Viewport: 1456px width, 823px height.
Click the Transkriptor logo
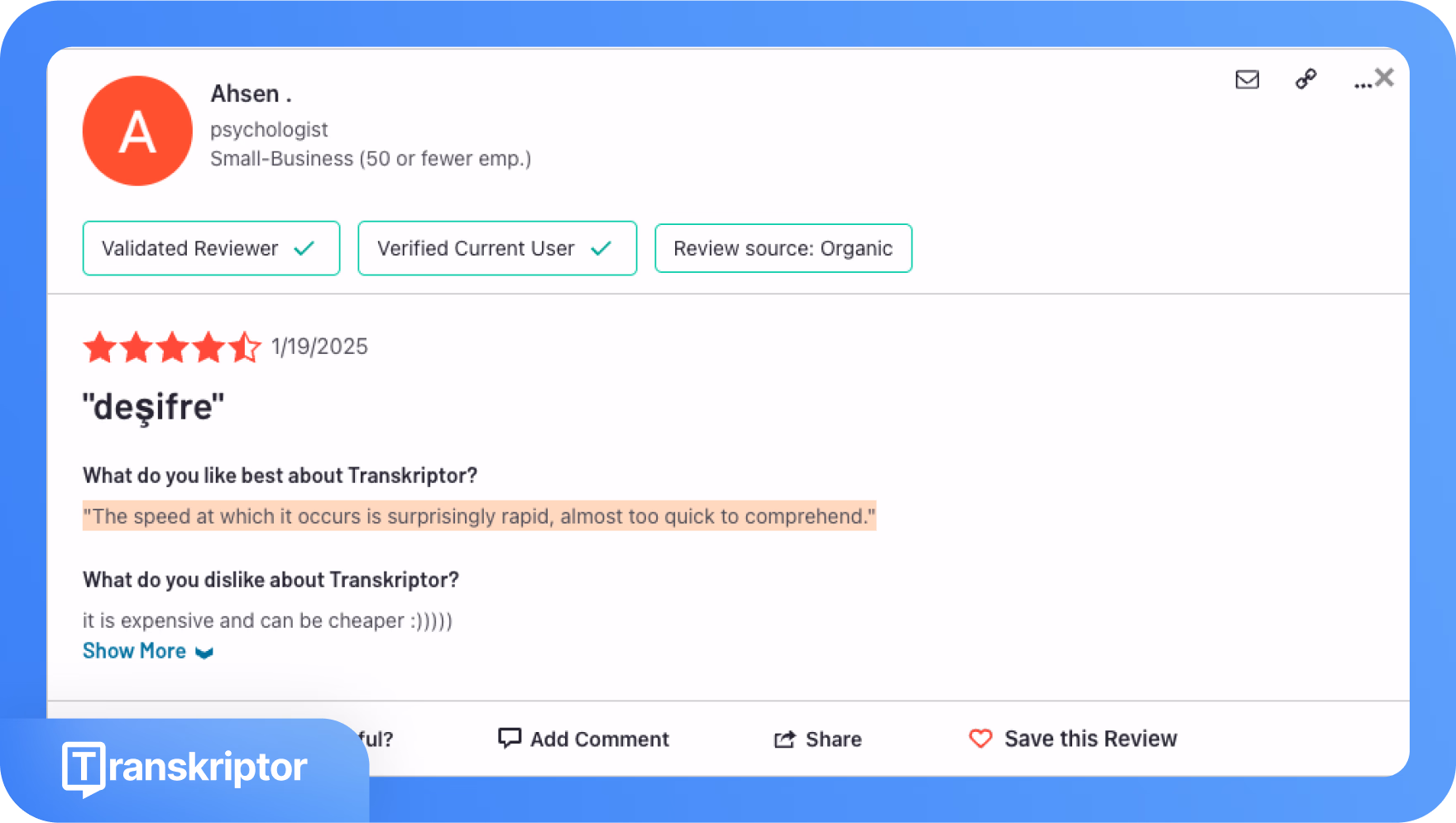[184, 768]
